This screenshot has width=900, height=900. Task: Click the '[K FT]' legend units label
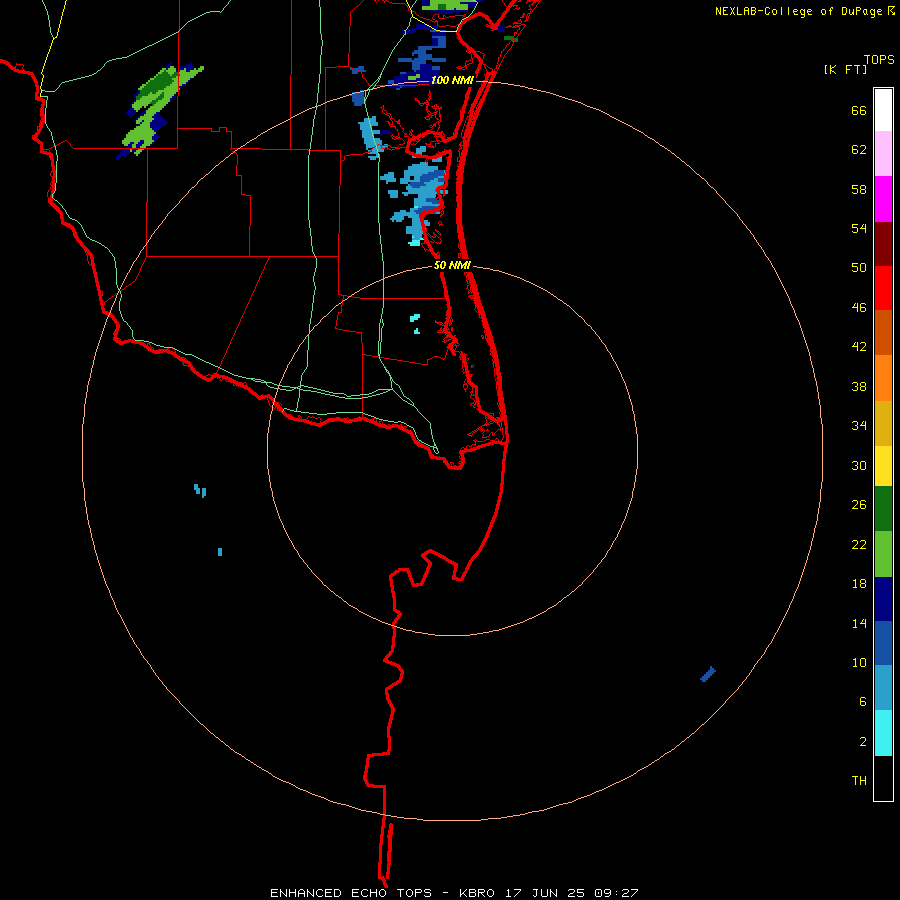tap(845, 70)
